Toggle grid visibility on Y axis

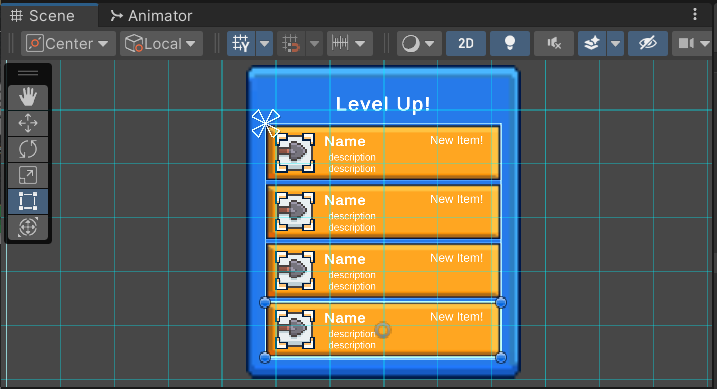click(241, 44)
